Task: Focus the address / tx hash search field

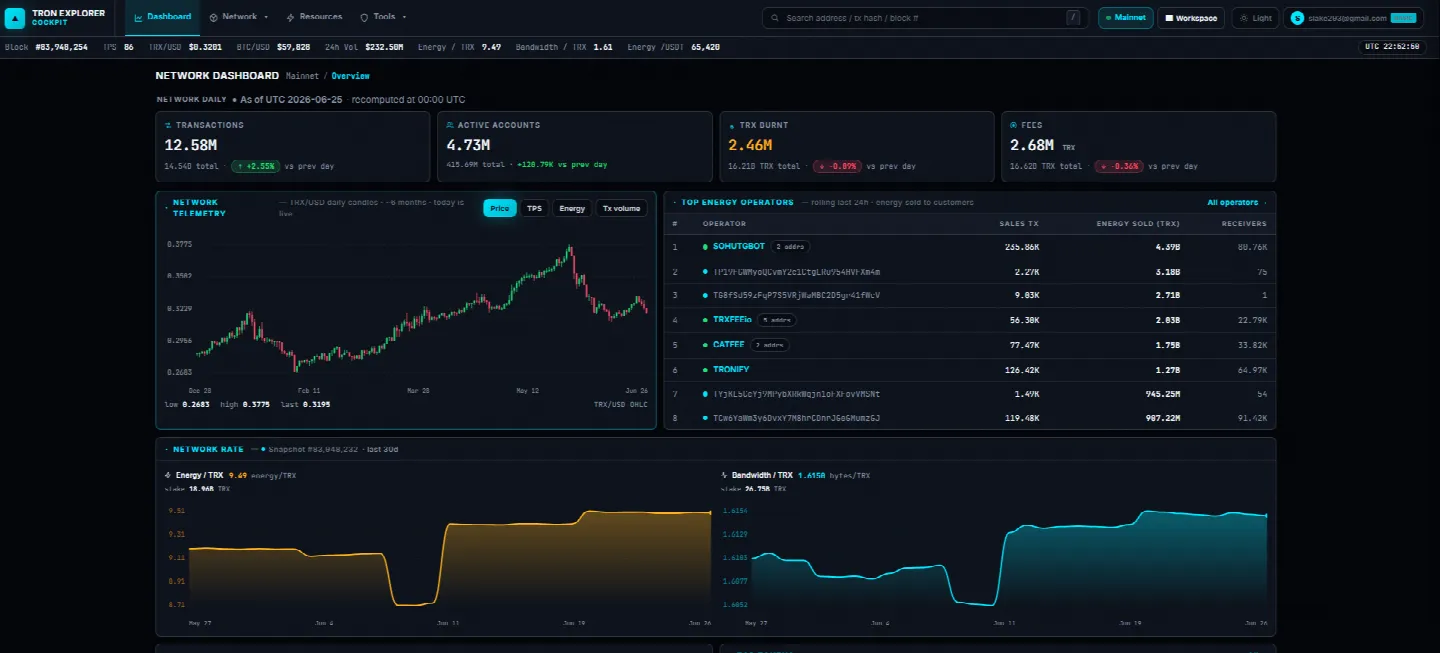Action: (x=924, y=18)
